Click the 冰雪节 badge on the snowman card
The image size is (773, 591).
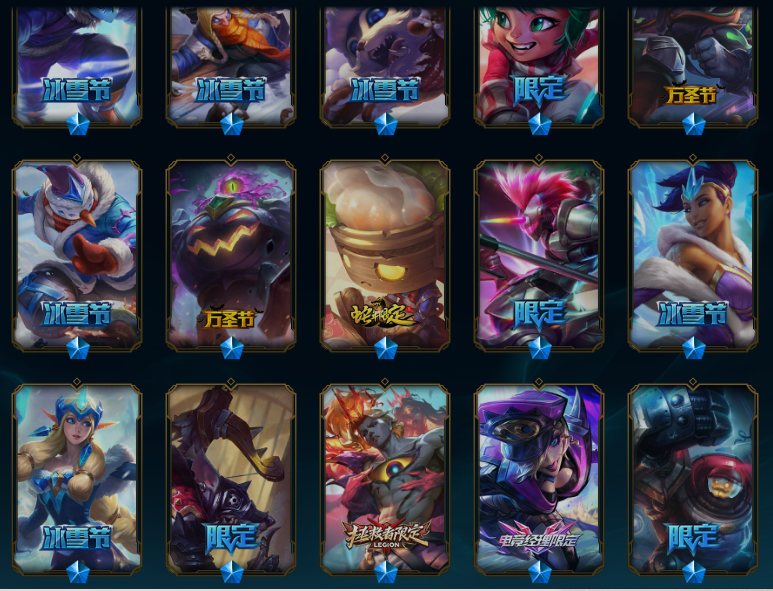[76, 314]
